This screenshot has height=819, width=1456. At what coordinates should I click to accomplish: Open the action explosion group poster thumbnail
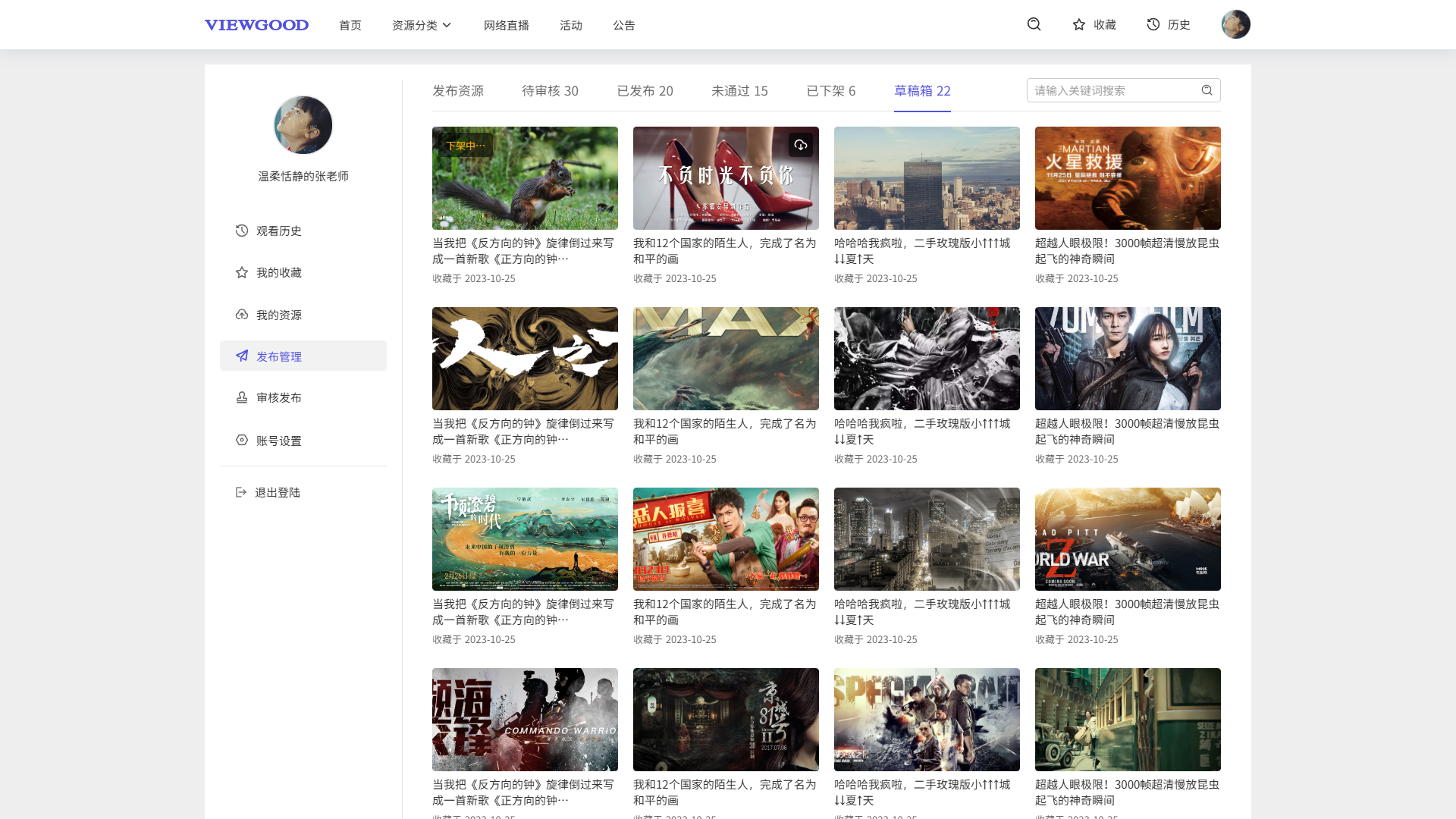tap(927, 720)
